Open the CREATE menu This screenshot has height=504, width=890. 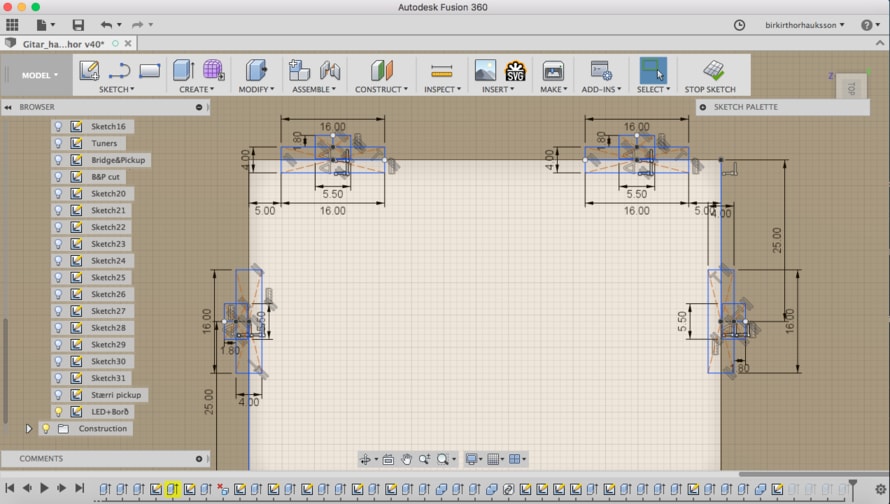click(x=196, y=89)
